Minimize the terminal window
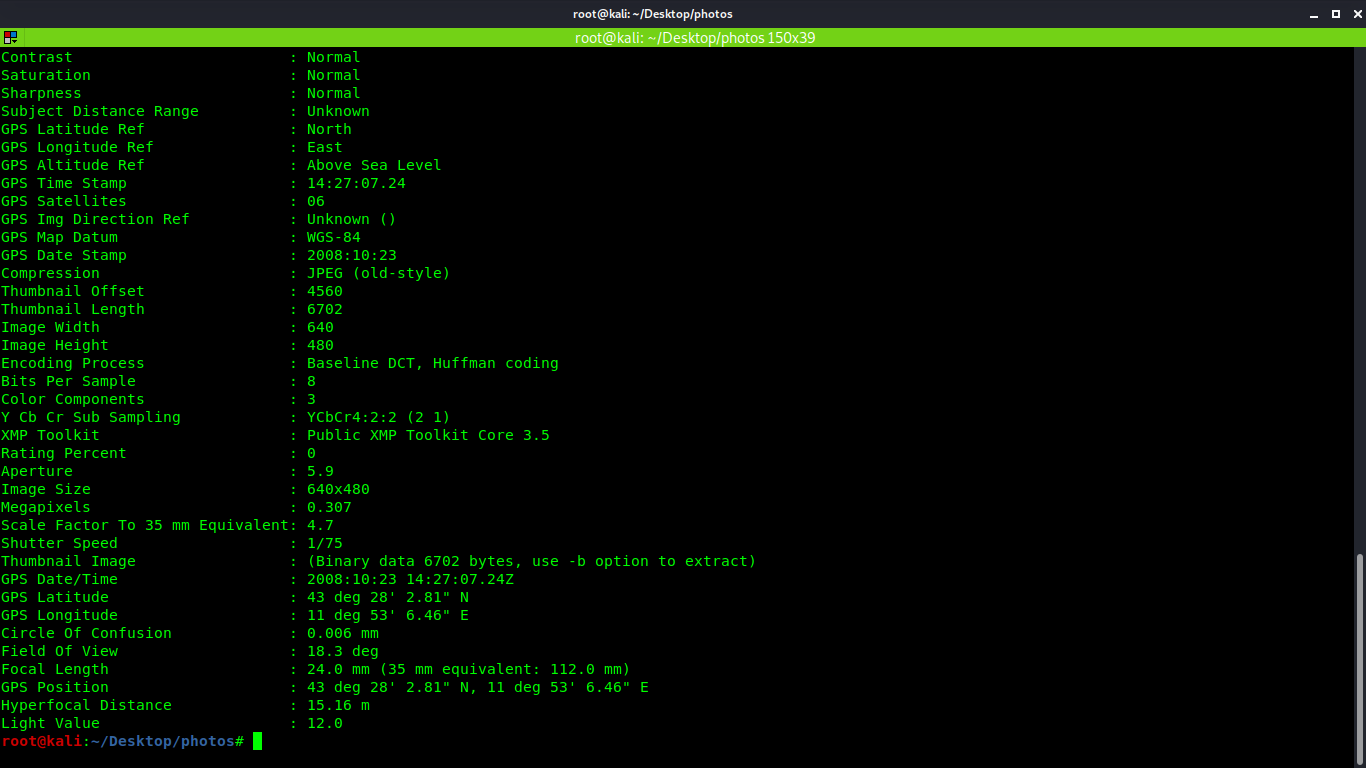The height and width of the screenshot is (768, 1366). (1315, 14)
